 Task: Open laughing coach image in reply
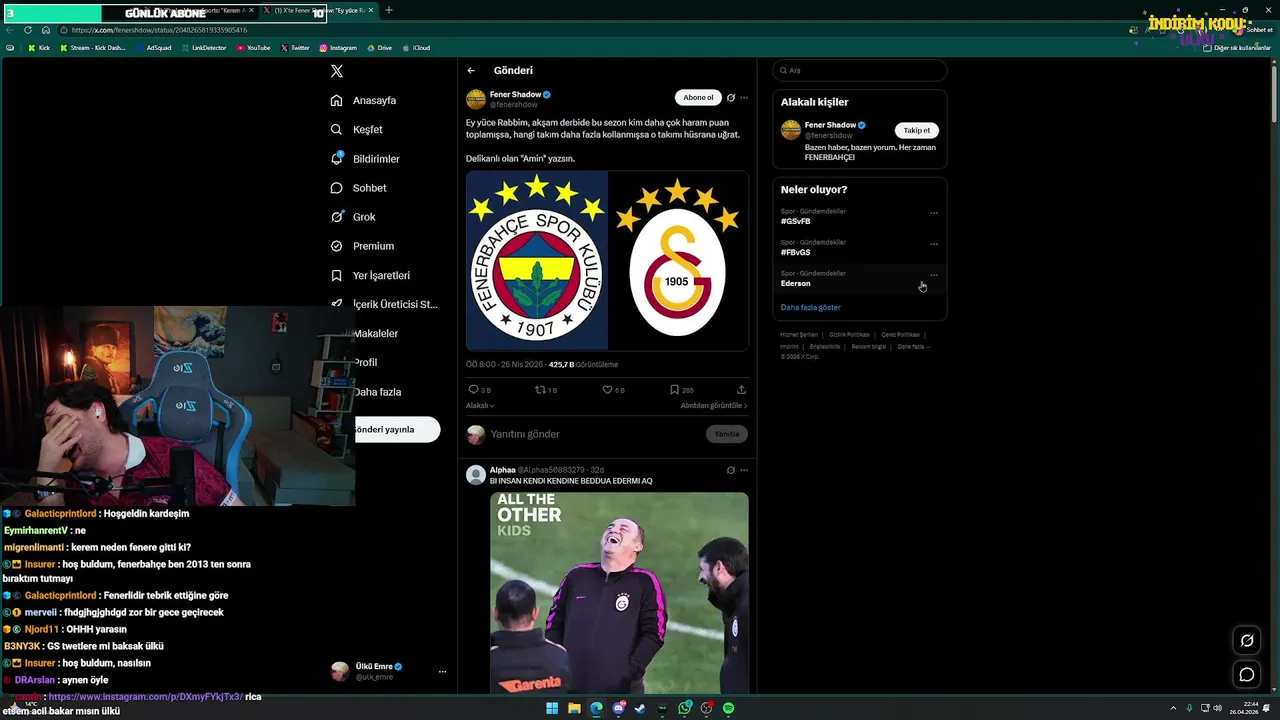619,593
